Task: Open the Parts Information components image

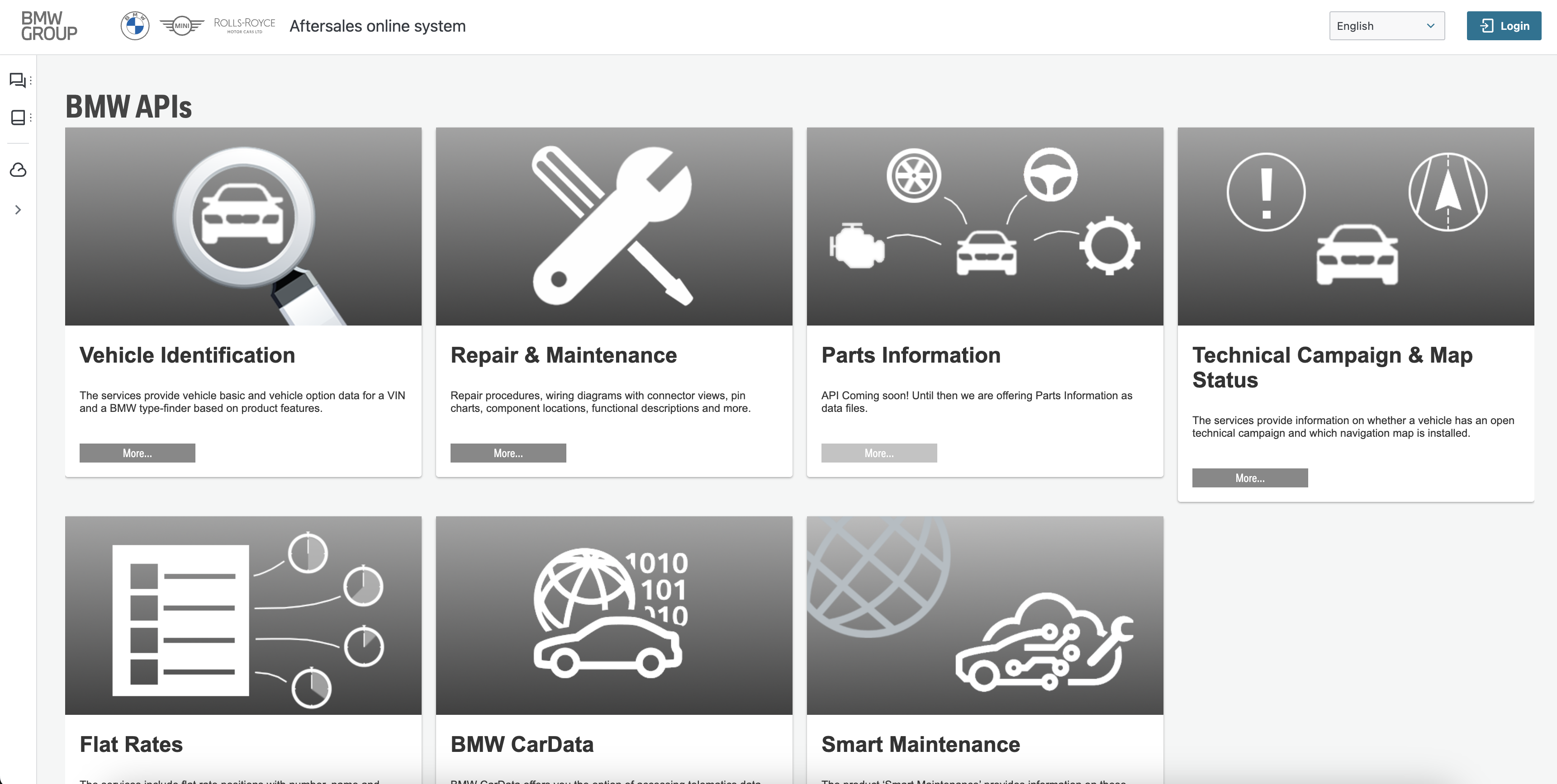Action: [985, 227]
